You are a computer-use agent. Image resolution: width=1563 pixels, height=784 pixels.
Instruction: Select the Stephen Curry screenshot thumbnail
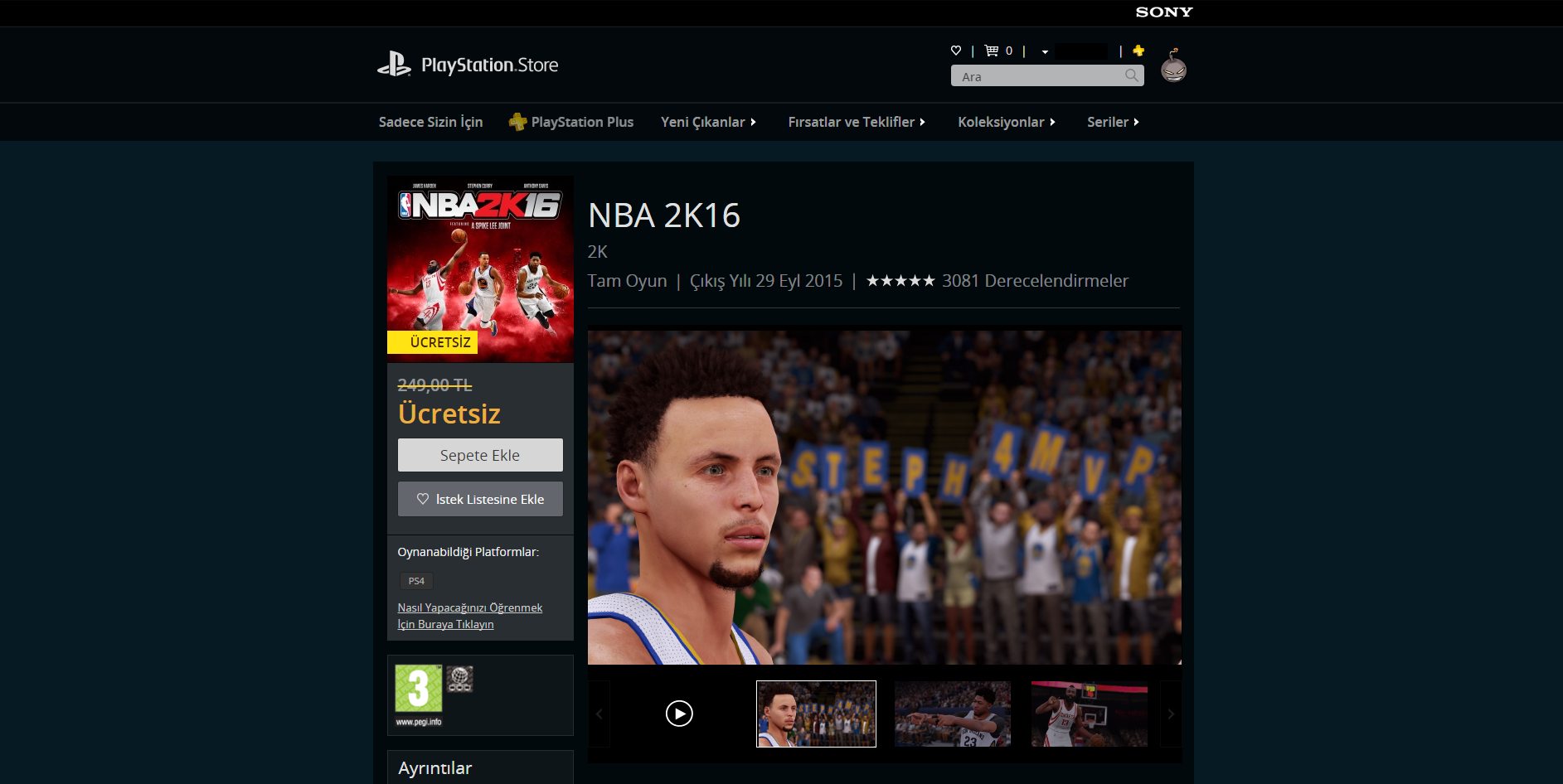(x=816, y=714)
